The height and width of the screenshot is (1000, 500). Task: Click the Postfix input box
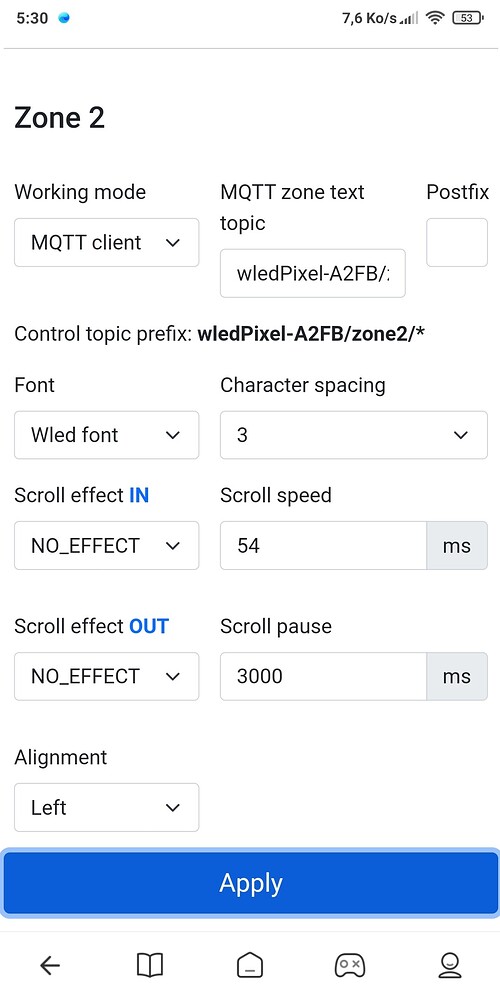[x=457, y=242]
